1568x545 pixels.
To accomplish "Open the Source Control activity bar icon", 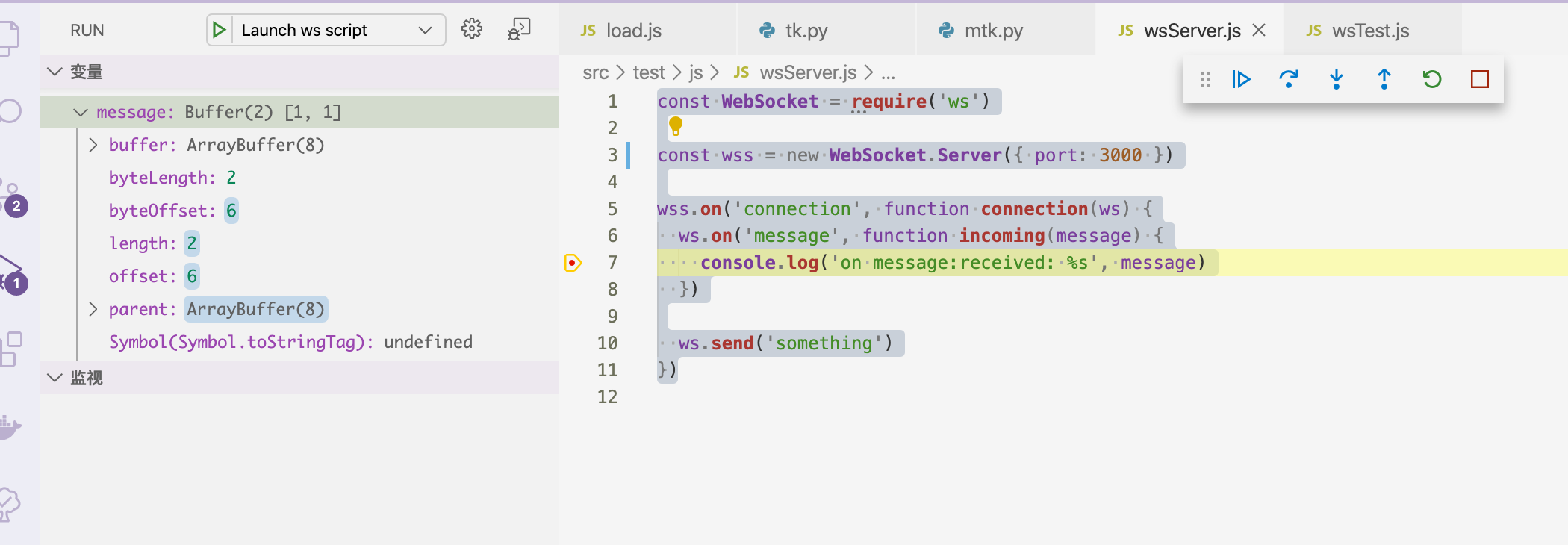I will pyautogui.click(x=13, y=198).
